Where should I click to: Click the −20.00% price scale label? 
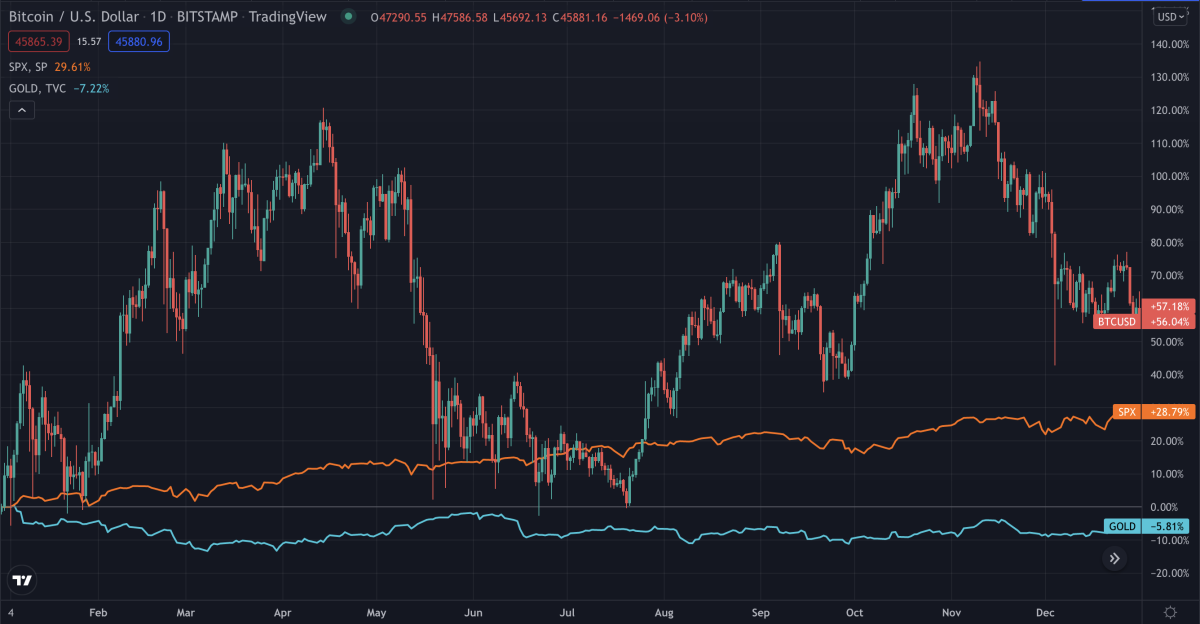coord(1168,573)
